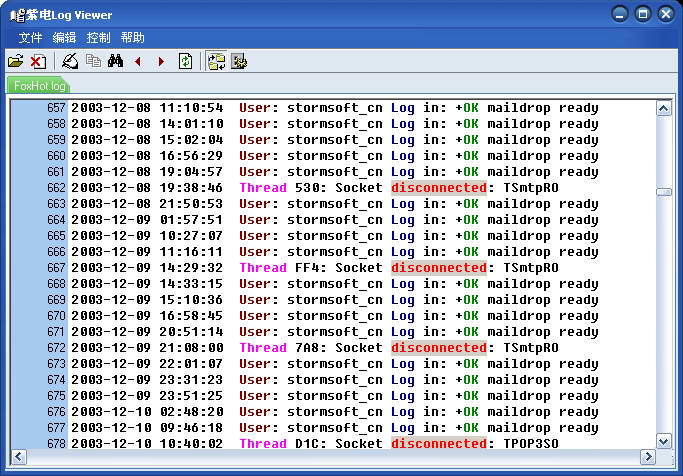Click 'TPOP3SO' at end of line 678
This screenshot has width=683, height=476.
point(531,444)
